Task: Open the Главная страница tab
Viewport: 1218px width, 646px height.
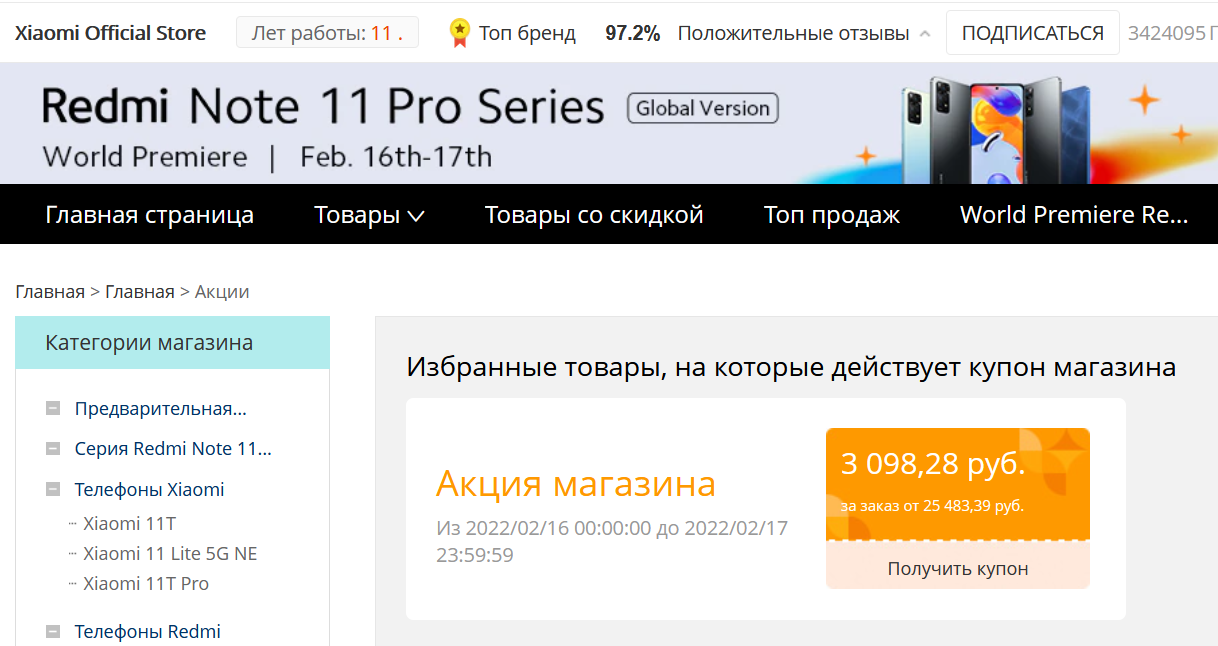Action: point(150,215)
